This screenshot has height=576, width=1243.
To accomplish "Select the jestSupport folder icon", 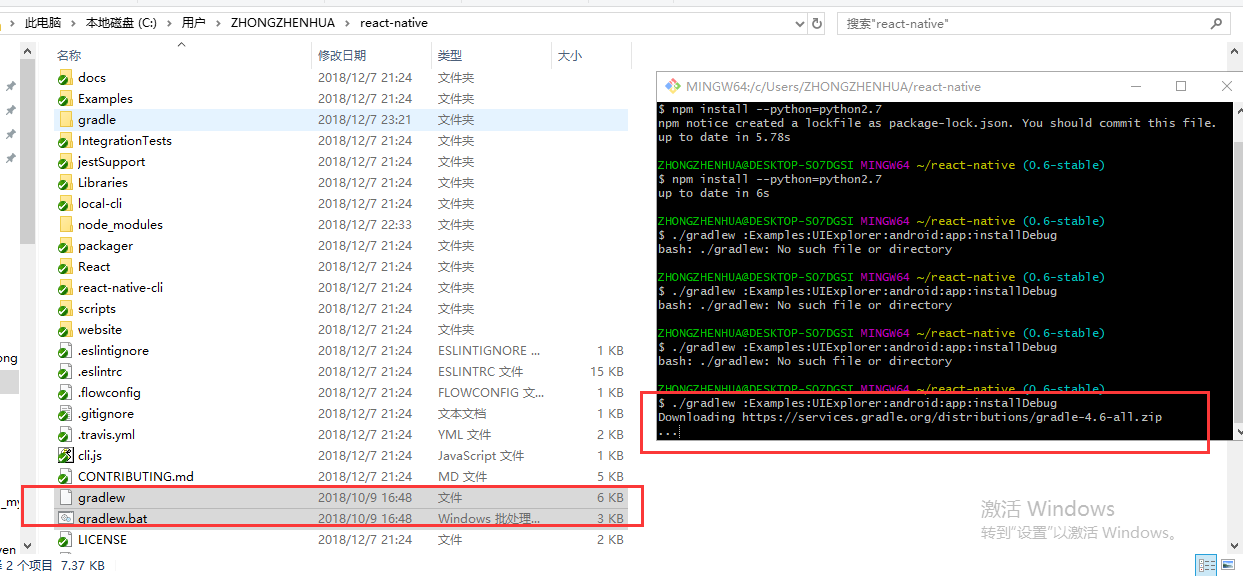I will 65,162.
